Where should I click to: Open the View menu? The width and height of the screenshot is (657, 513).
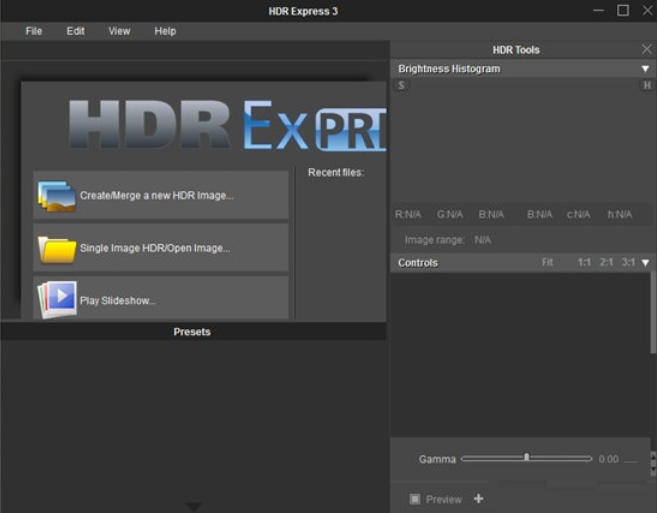pyautogui.click(x=119, y=31)
